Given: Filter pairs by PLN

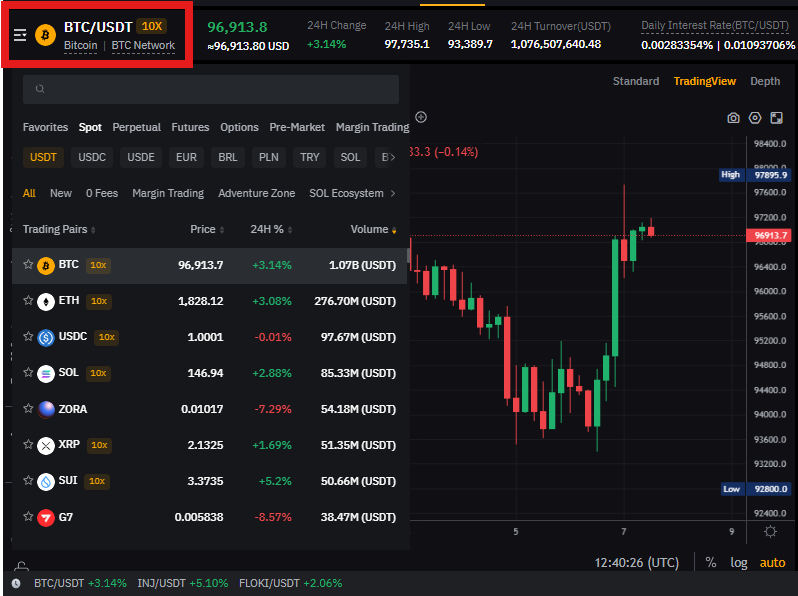Looking at the screenshot, I should [269, 157].
